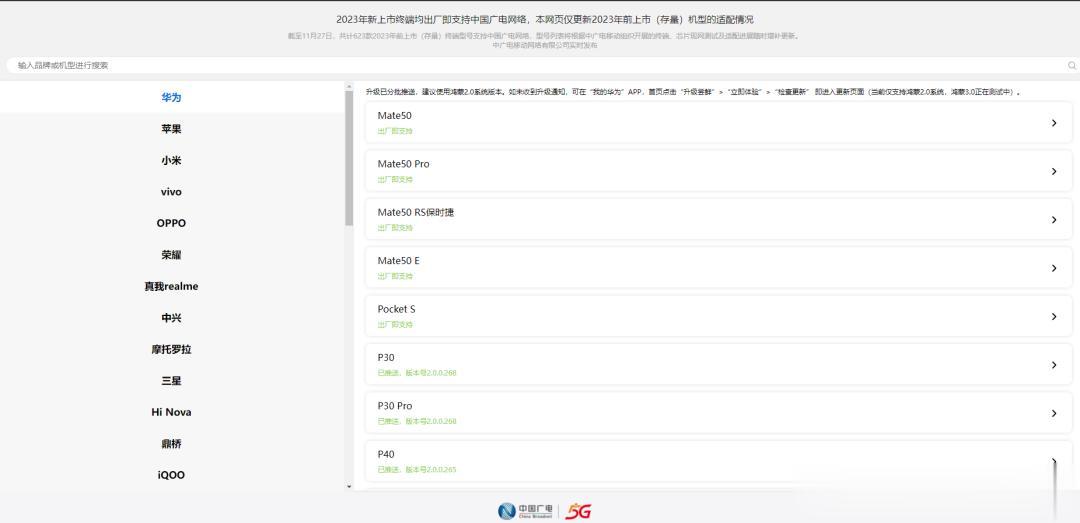1080x523 pixels.
Task: Expand the Mate50 E row chevron
Action: (1054, 268)
